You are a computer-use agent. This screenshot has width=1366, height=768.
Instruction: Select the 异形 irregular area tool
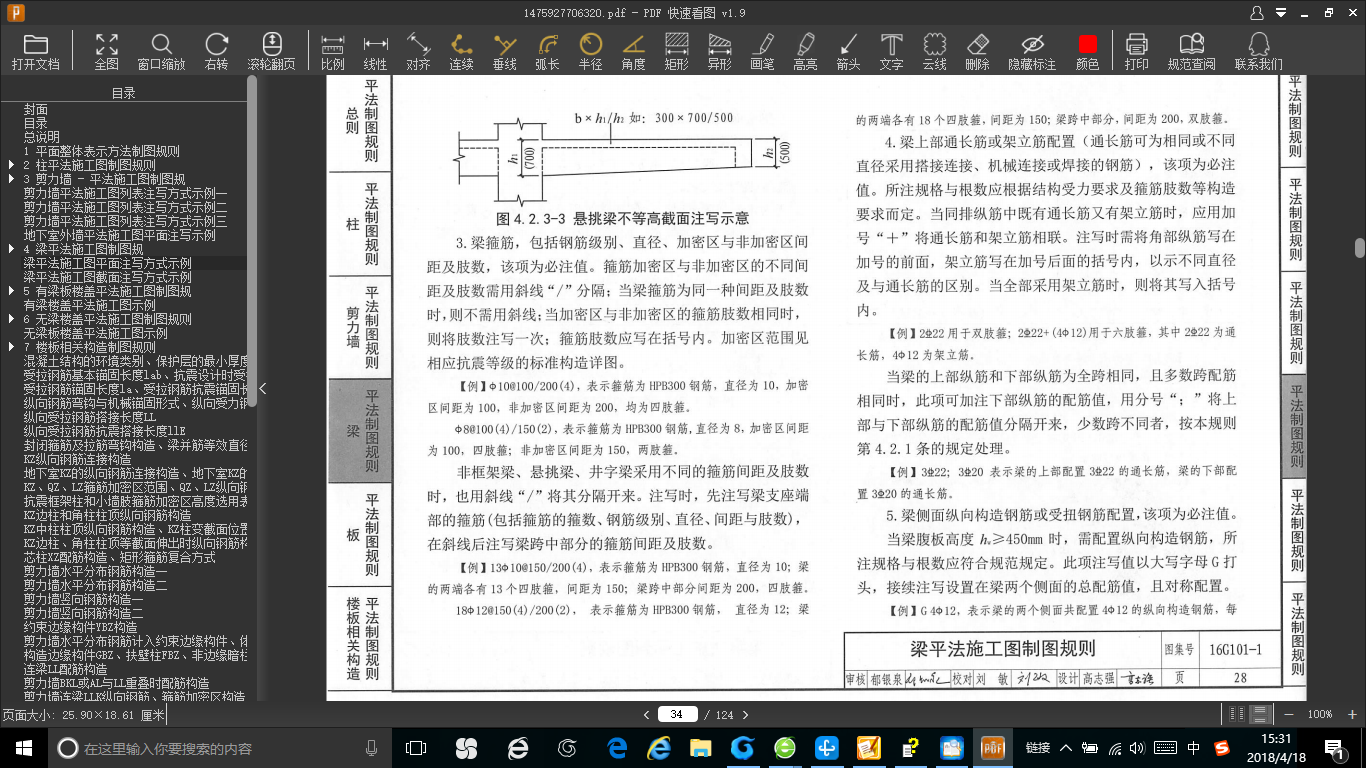coord(719,51)
